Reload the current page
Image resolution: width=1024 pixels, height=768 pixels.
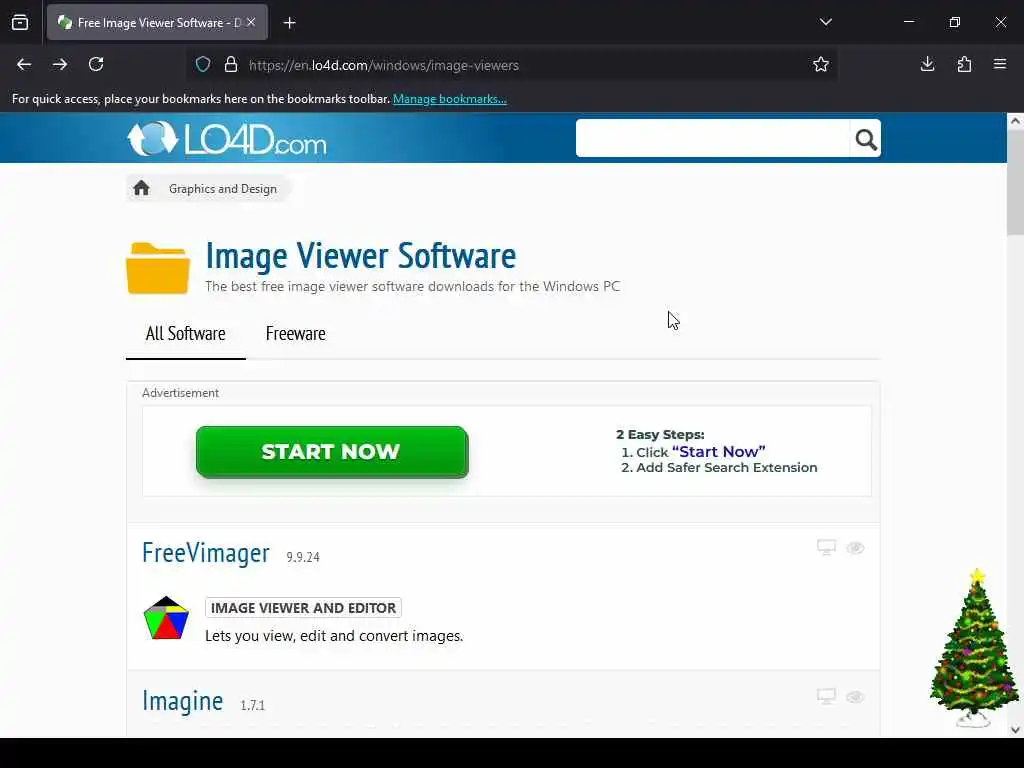[x=96, y=64]
